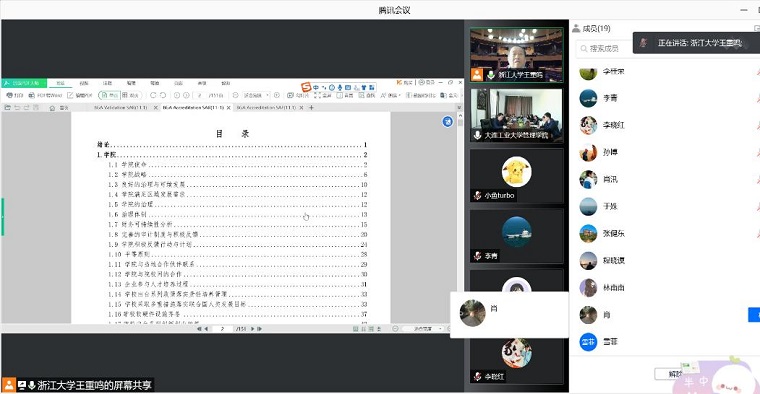Click the home icon beside document tabs
The image size is (760, 394).
(52, 108)
